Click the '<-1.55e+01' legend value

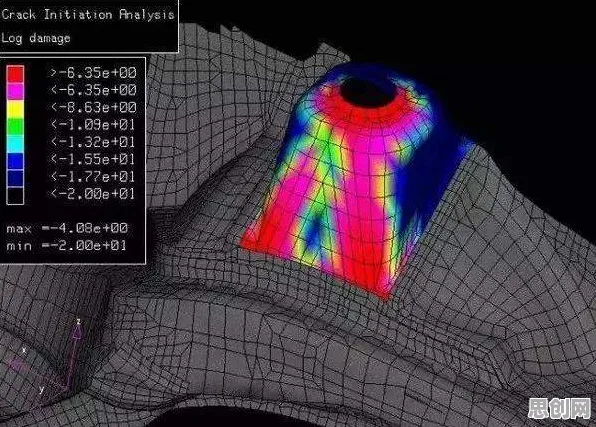coord(93,159)
